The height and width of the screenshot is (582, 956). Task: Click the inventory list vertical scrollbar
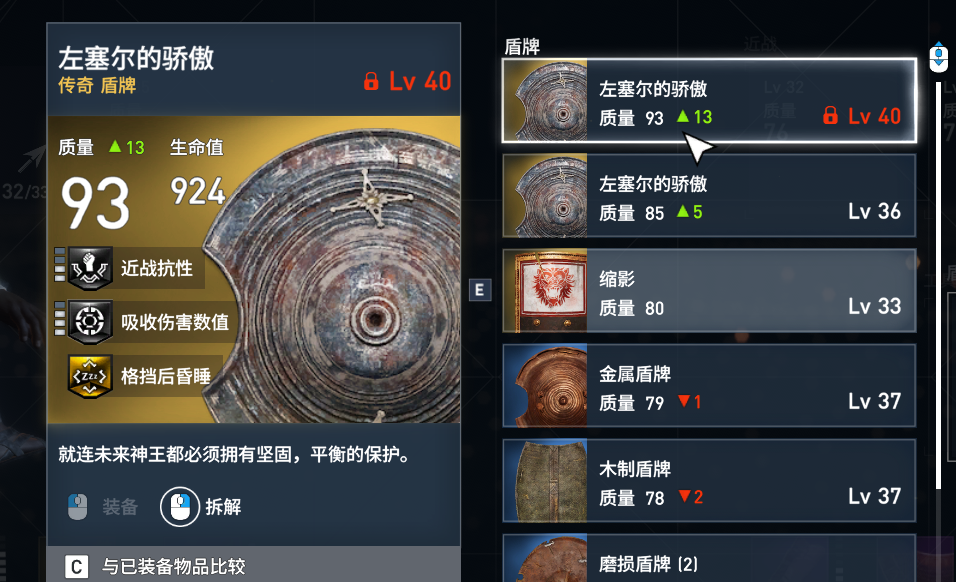(938, 285)
